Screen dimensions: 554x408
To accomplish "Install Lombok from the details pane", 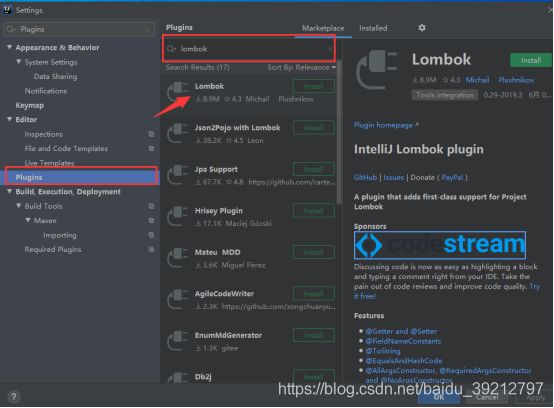I will [531, 60].
